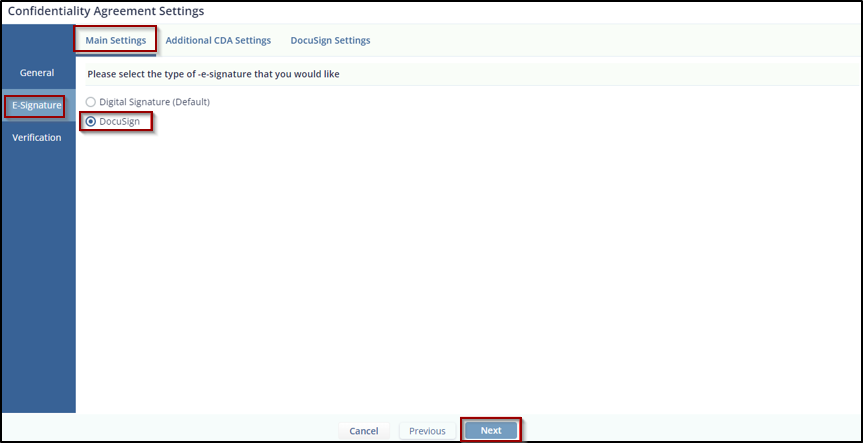Select General in the sidebar

(37, 73)
